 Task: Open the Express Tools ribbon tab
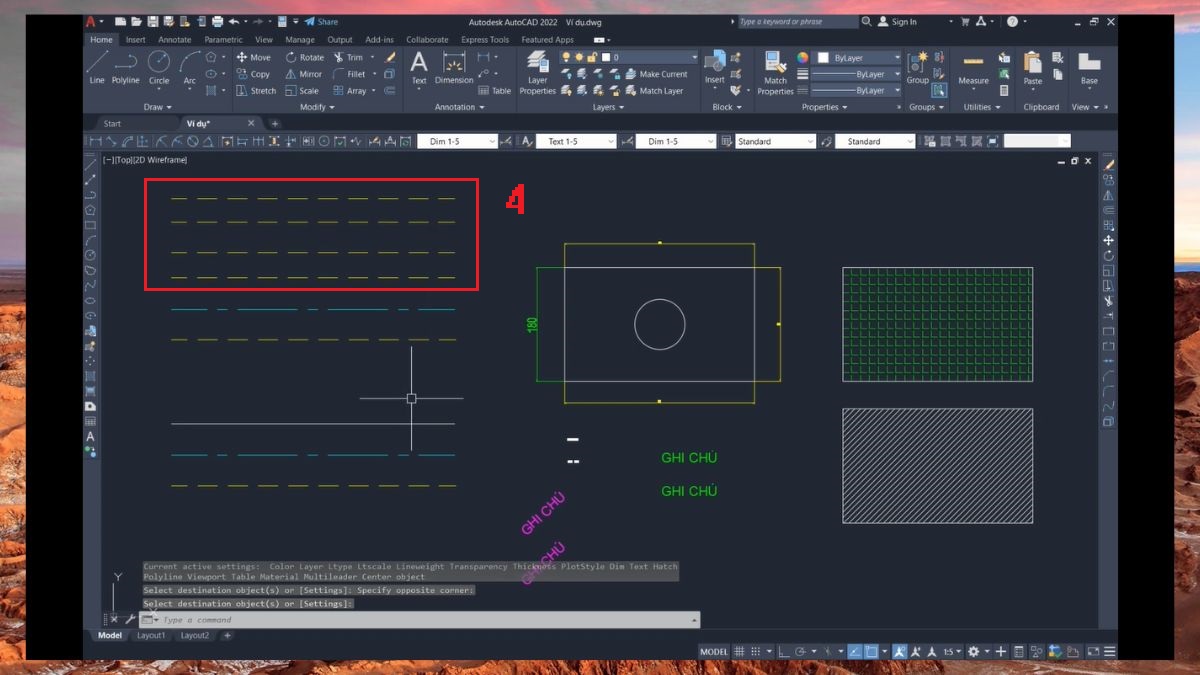click(485, 40)
